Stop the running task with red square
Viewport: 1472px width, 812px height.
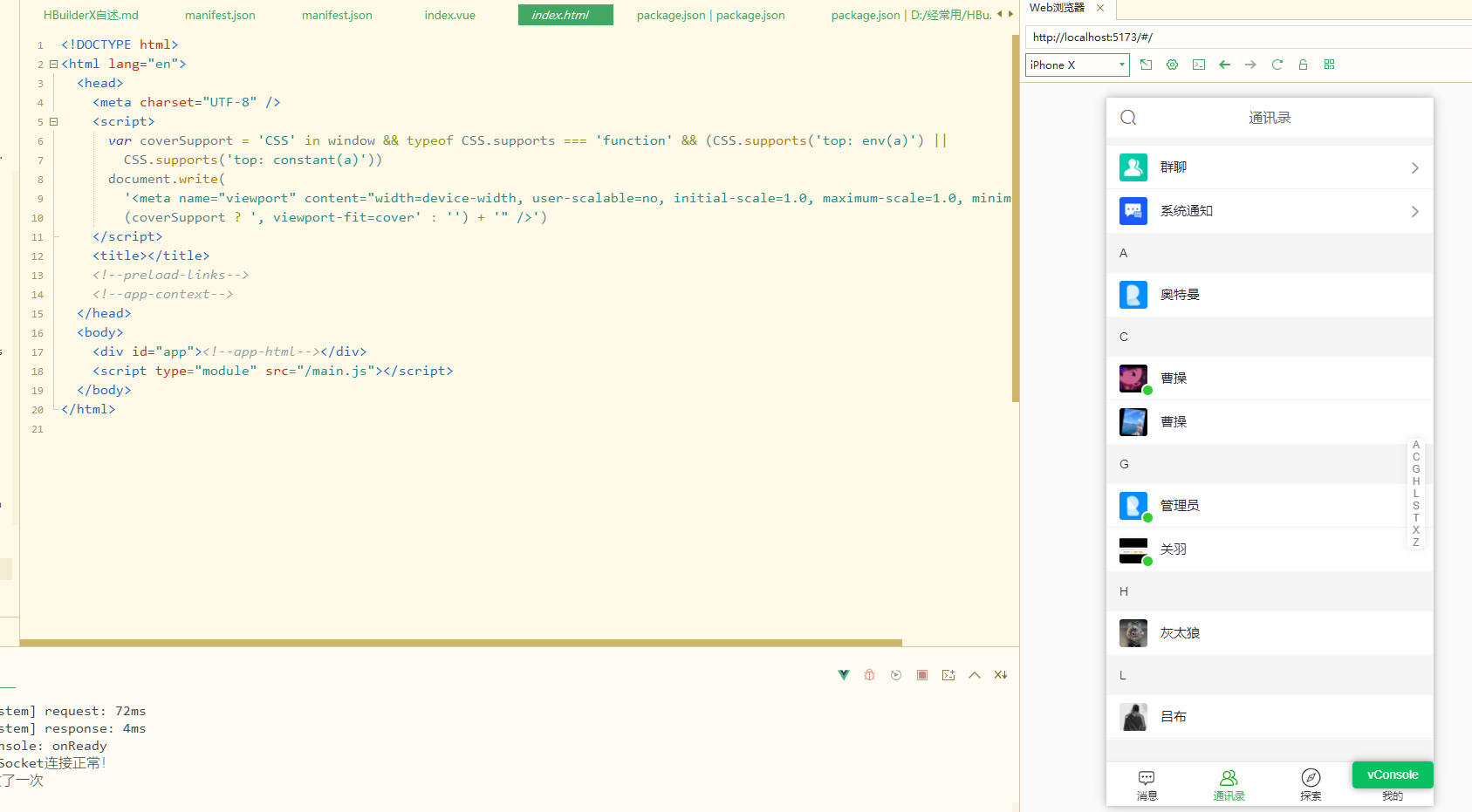922,675
